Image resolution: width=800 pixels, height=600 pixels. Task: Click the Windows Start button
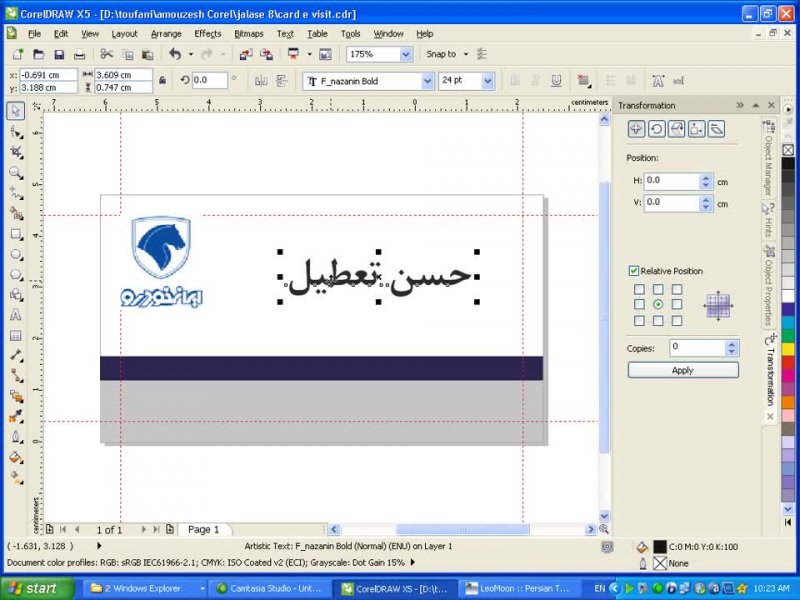36,588
